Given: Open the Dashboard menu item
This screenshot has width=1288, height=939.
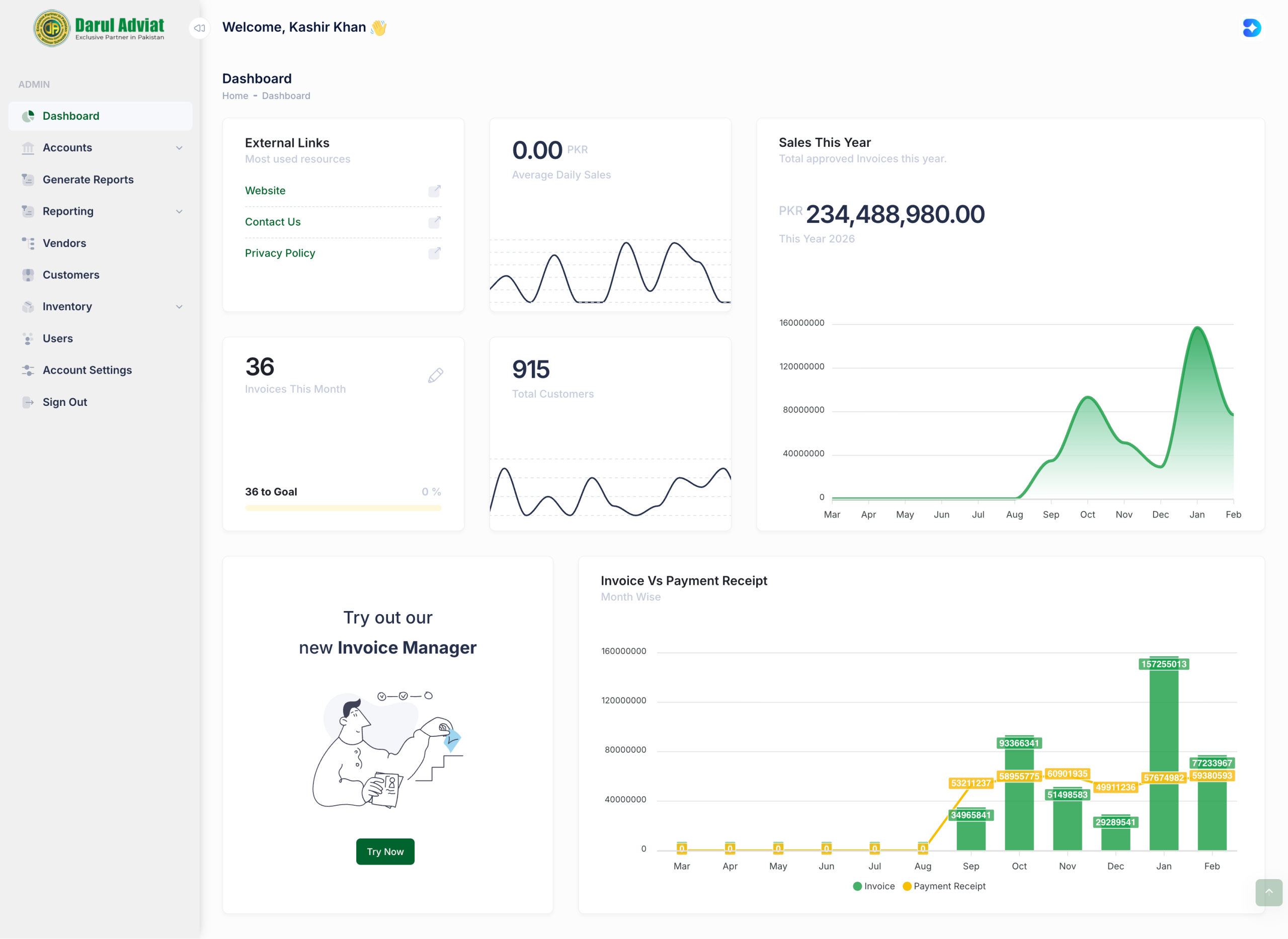Looking at the screenshot, I should (100, 116).
